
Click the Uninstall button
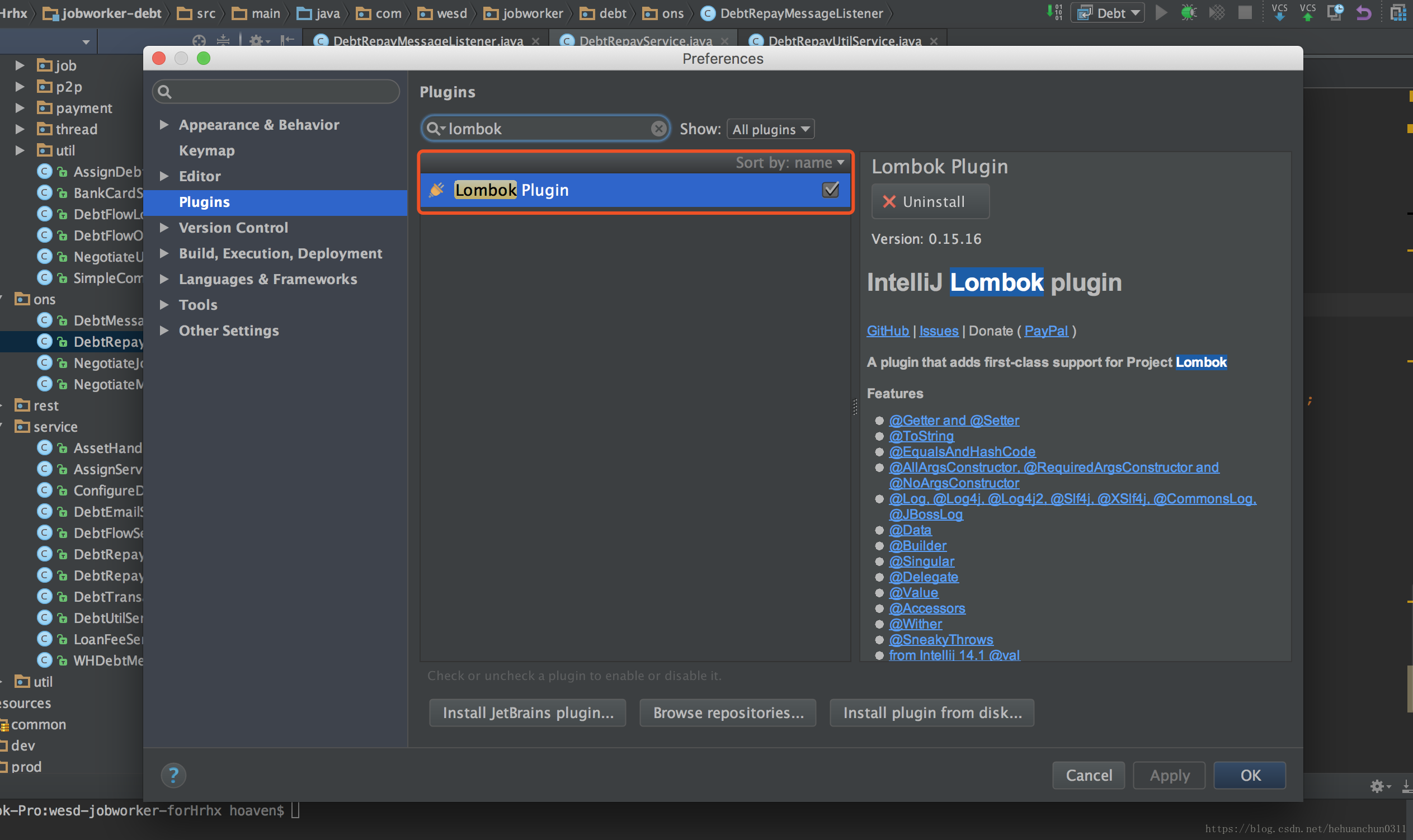pyautogui.click(x=930, y=201)
